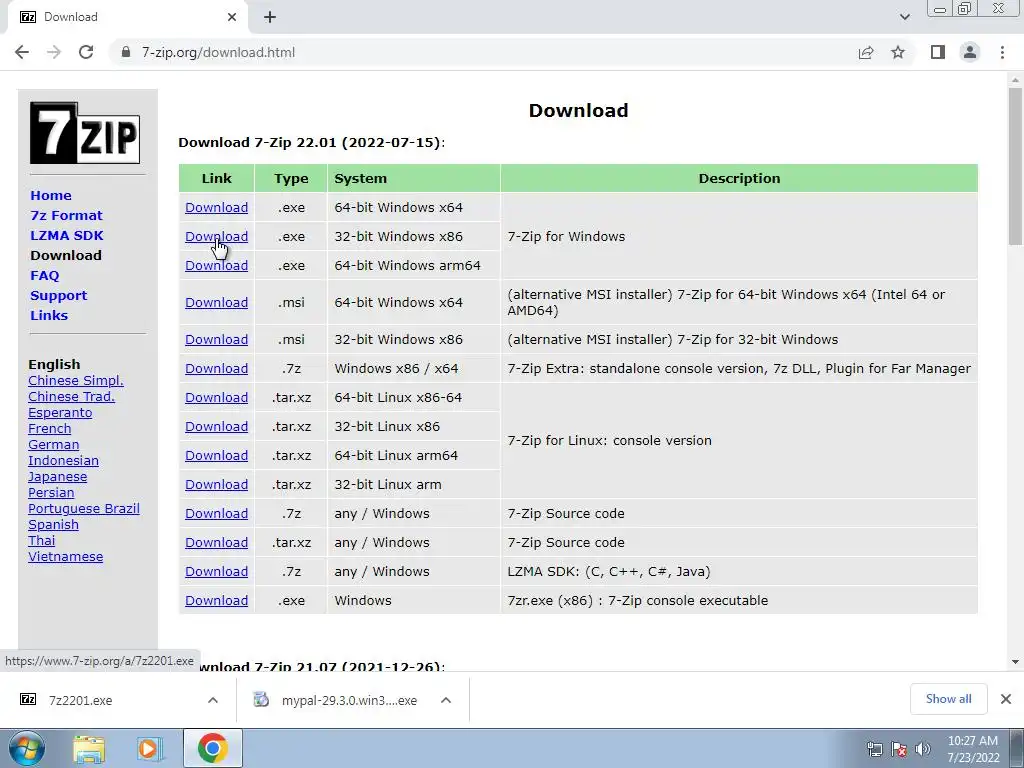Open Action Center flag tray icon
1024x768 pixels.
tap(899, 749)
